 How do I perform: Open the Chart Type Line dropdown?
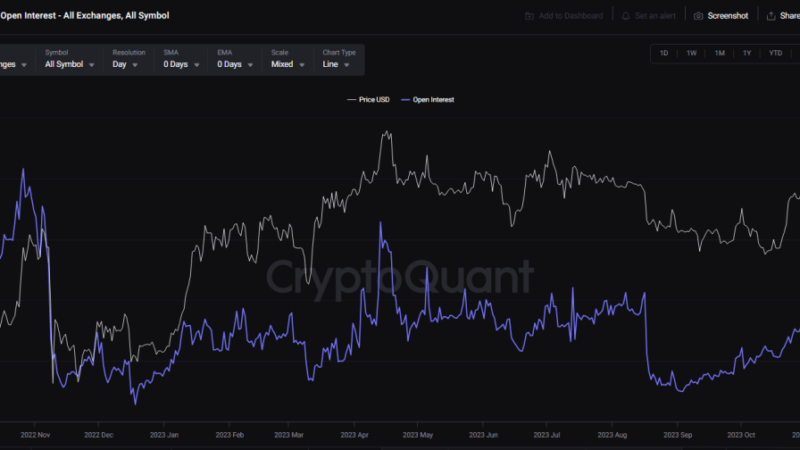point(339,59)
